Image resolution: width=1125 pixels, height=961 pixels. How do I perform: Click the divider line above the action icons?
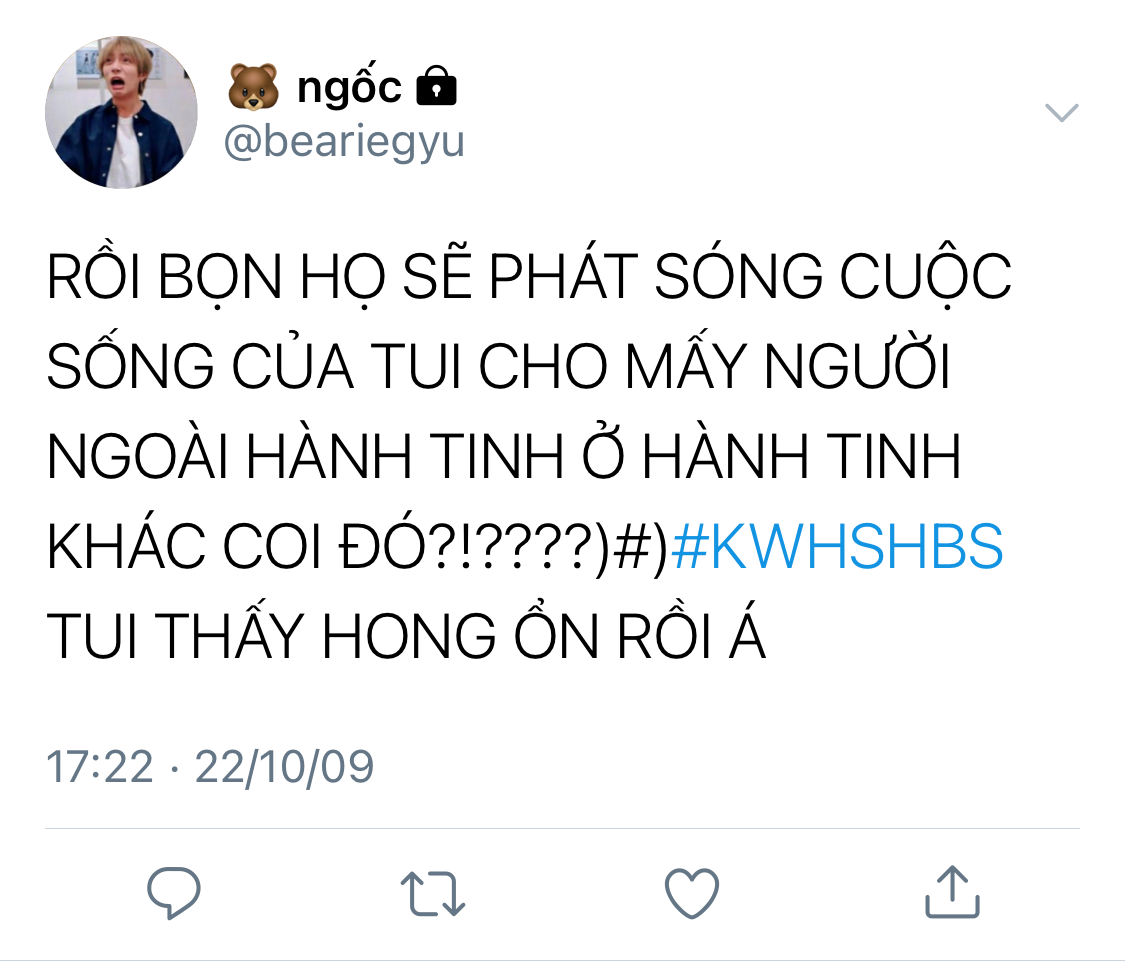(x=562, y=829)
